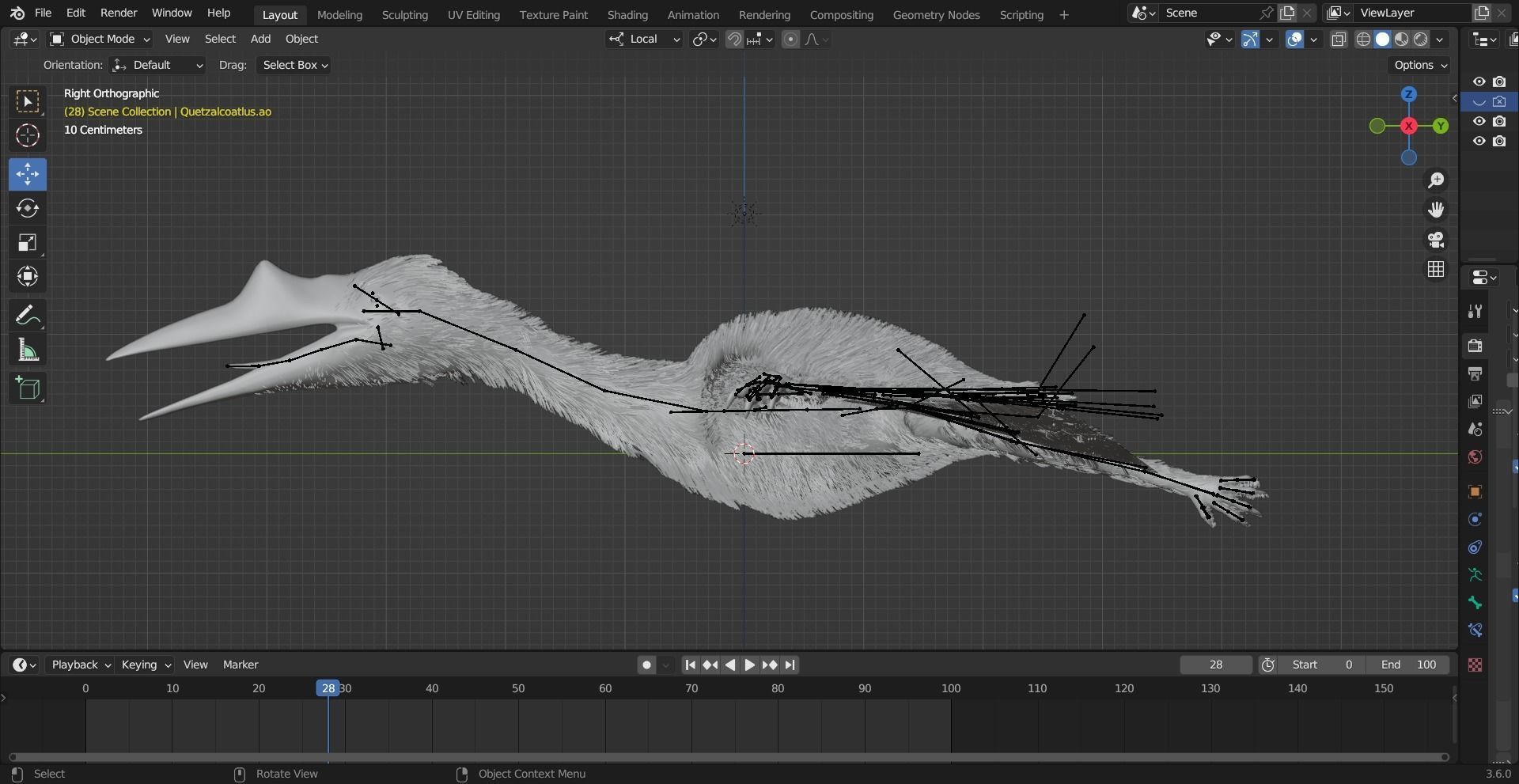The width and height of the screenshot is (1519, 784).
Task: Open the Render menu
Action: click(x=119, y=13)
